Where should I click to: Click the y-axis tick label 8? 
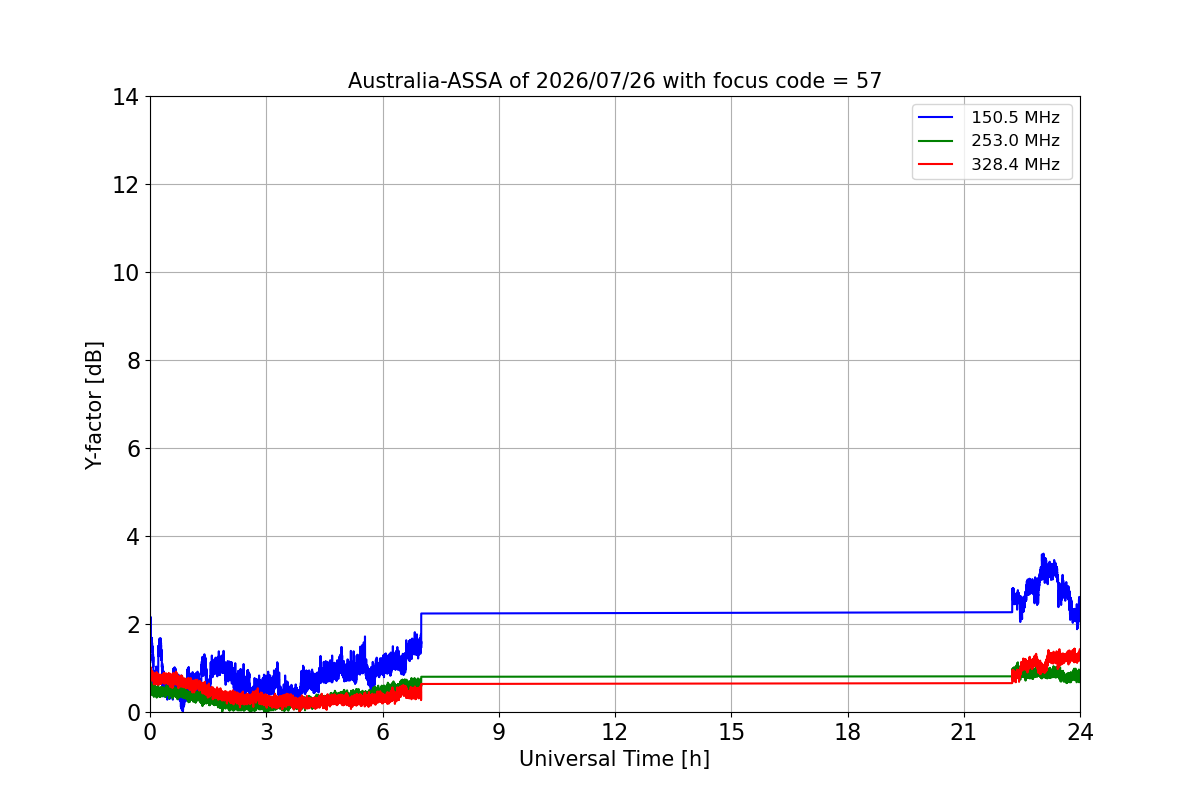[x=132, y=361]
